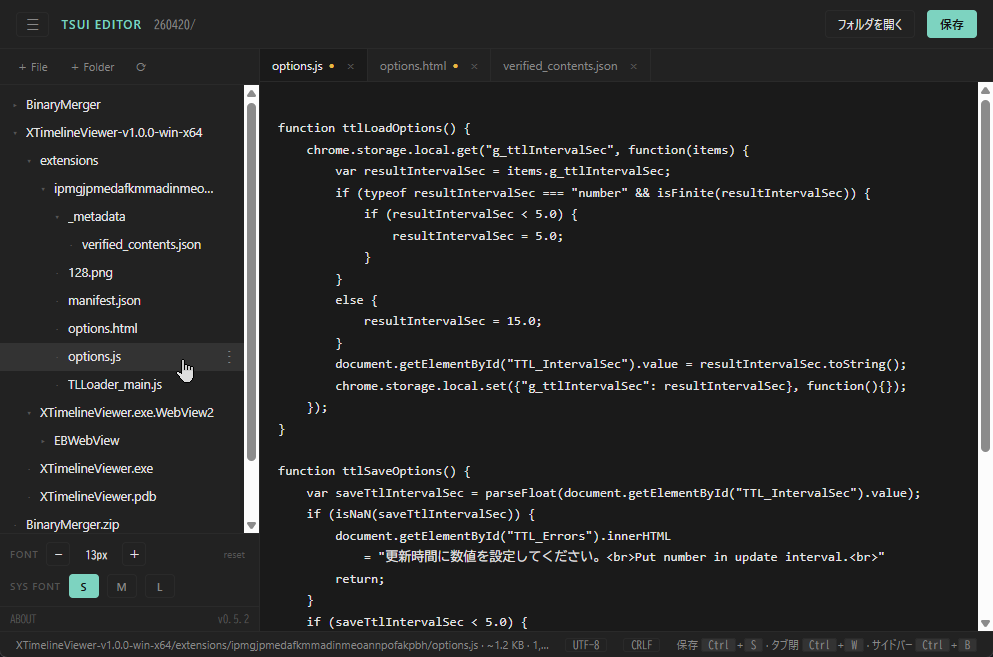Select XTimelineViewer.pdb in file tree
Image resolution: width=993 pixels, height=657 pixels.
pos(98,497)
